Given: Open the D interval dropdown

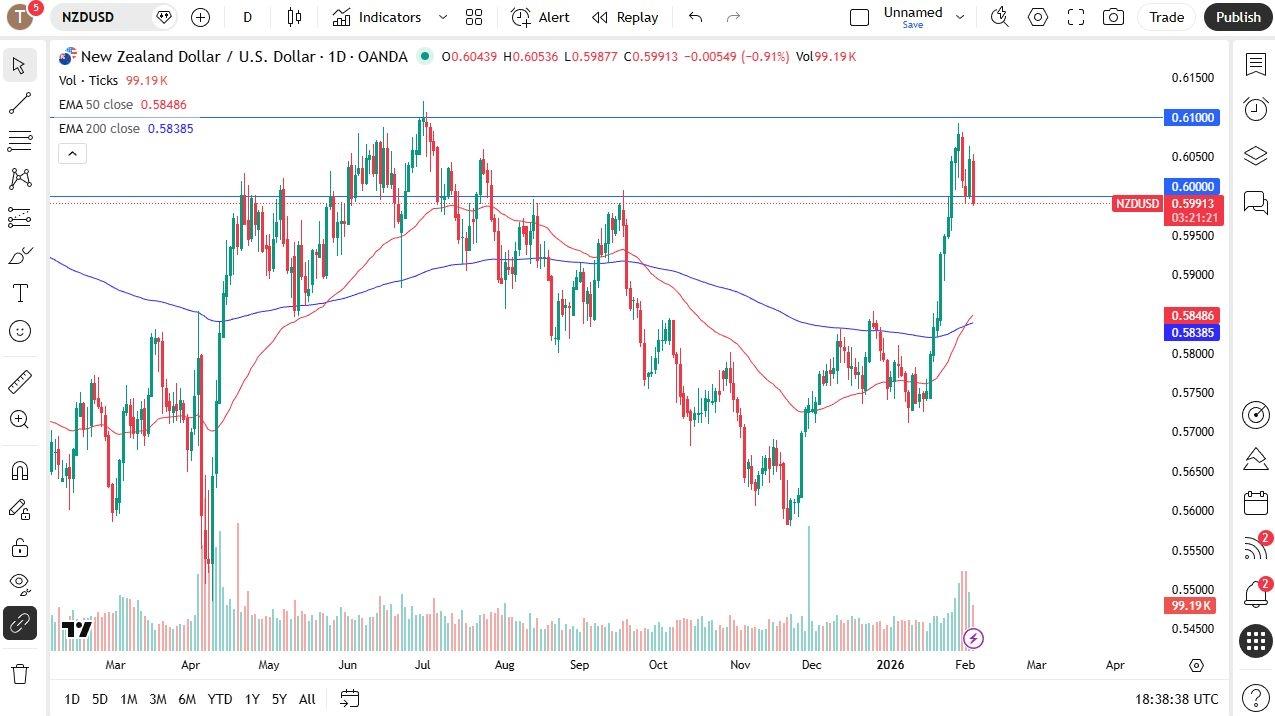Looking at the screenshot, I should (x=247, y=17).
